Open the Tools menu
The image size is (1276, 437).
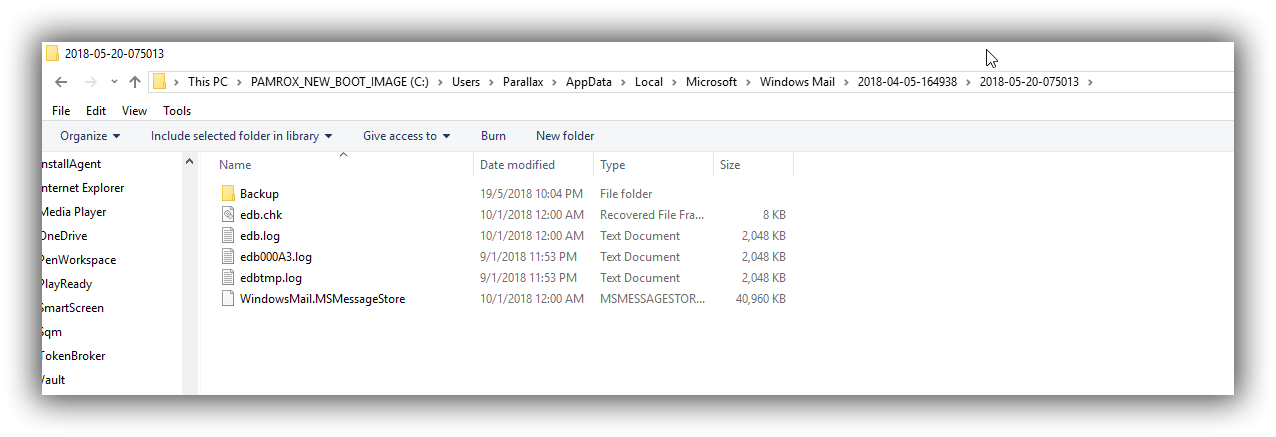pyautogui.click(x=177, y=111)
